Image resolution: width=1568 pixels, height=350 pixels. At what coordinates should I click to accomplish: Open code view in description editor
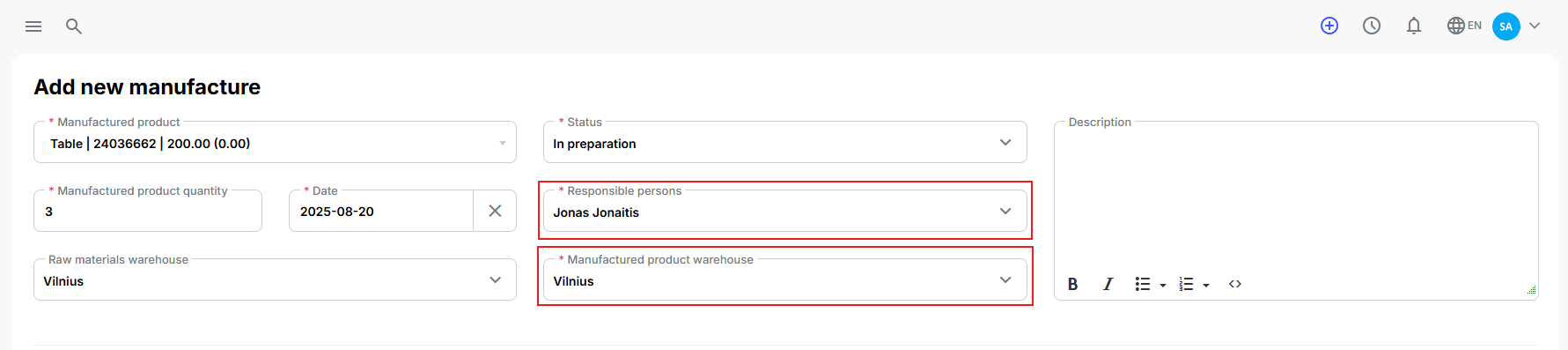[1235, 284]
